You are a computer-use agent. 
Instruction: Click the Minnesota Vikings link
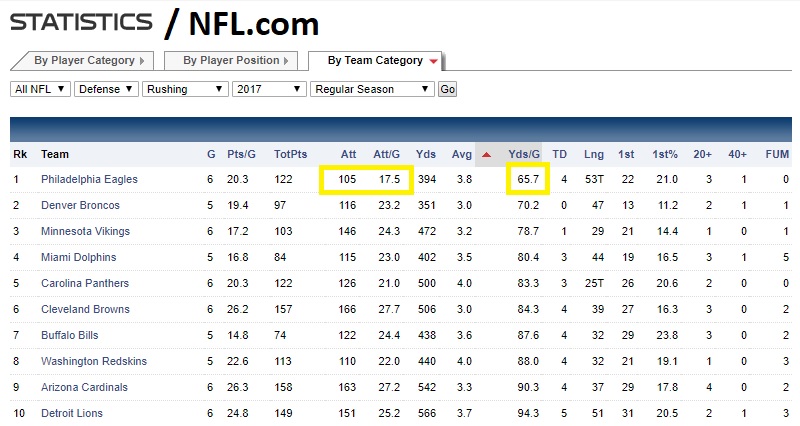[x=85, y=231]
